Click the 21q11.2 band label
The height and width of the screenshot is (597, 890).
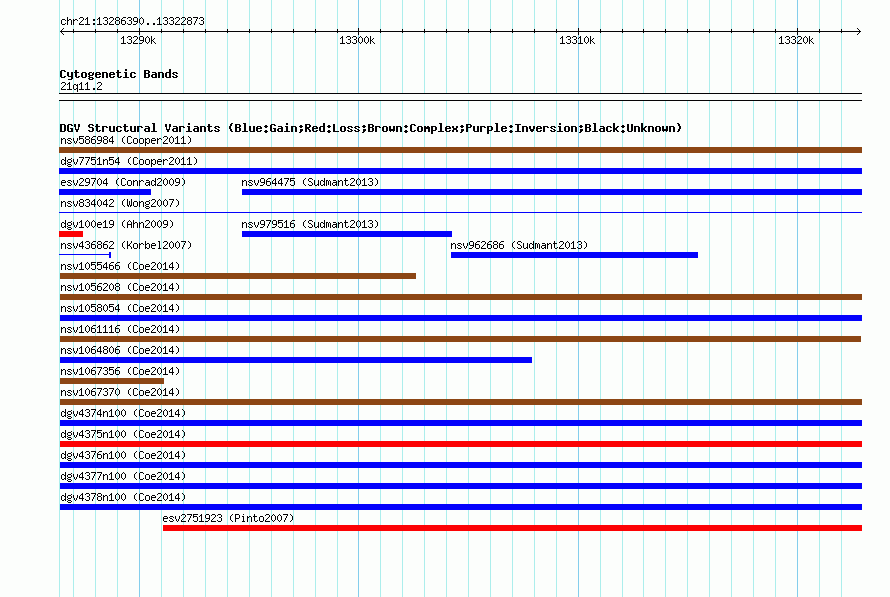pyautogui.click(x=81, y=86)
